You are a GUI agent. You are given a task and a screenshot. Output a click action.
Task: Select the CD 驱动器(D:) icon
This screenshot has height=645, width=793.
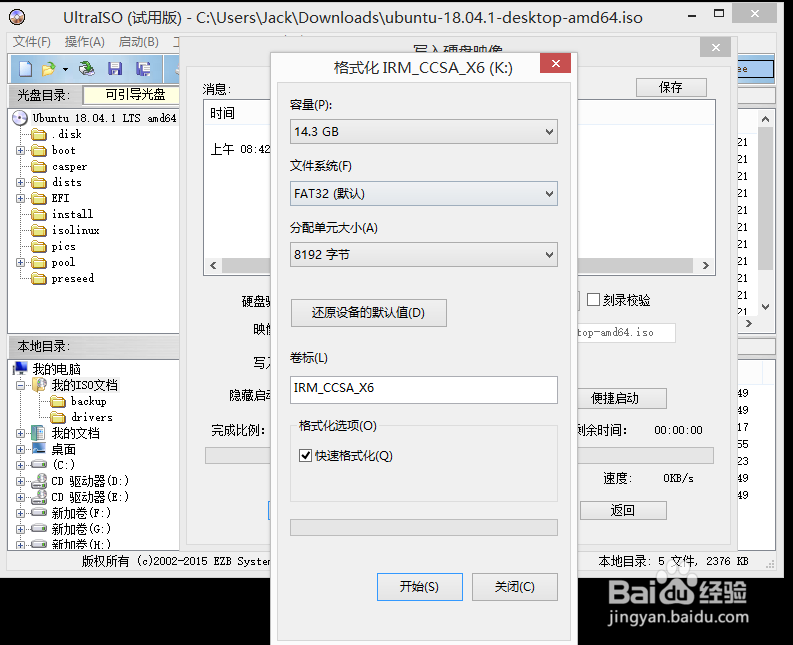coord(38,481)
